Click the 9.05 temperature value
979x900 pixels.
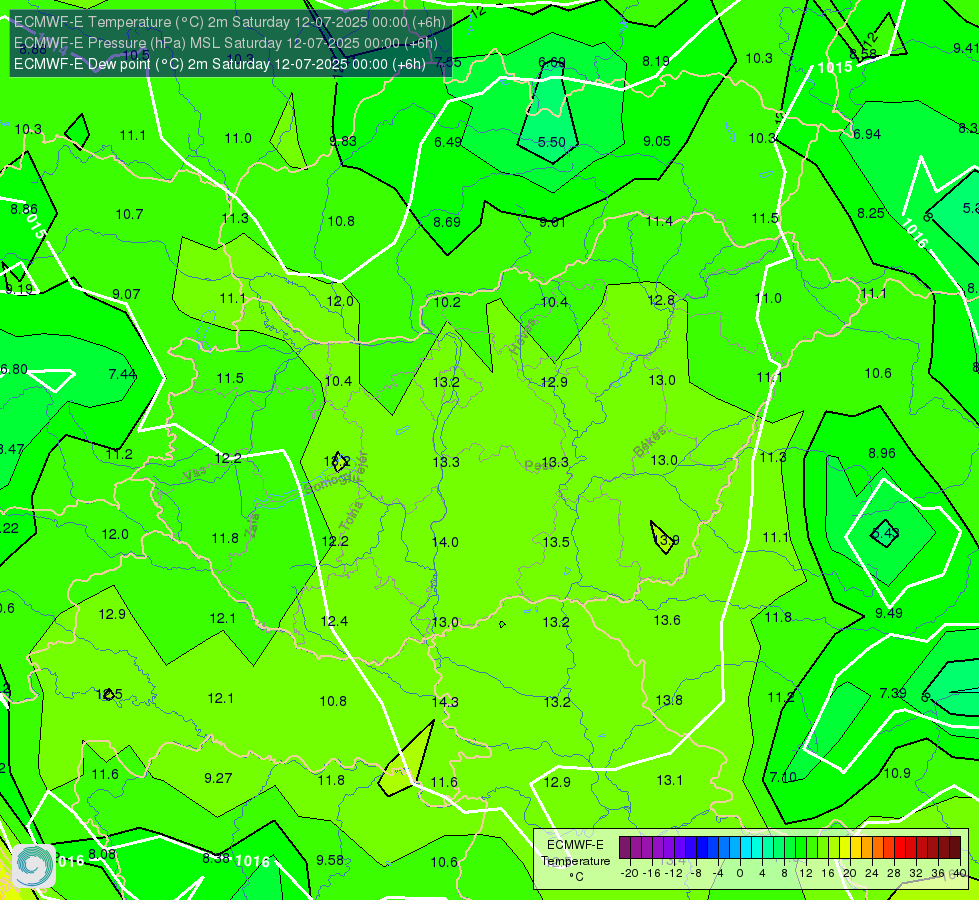click(657, 141)
